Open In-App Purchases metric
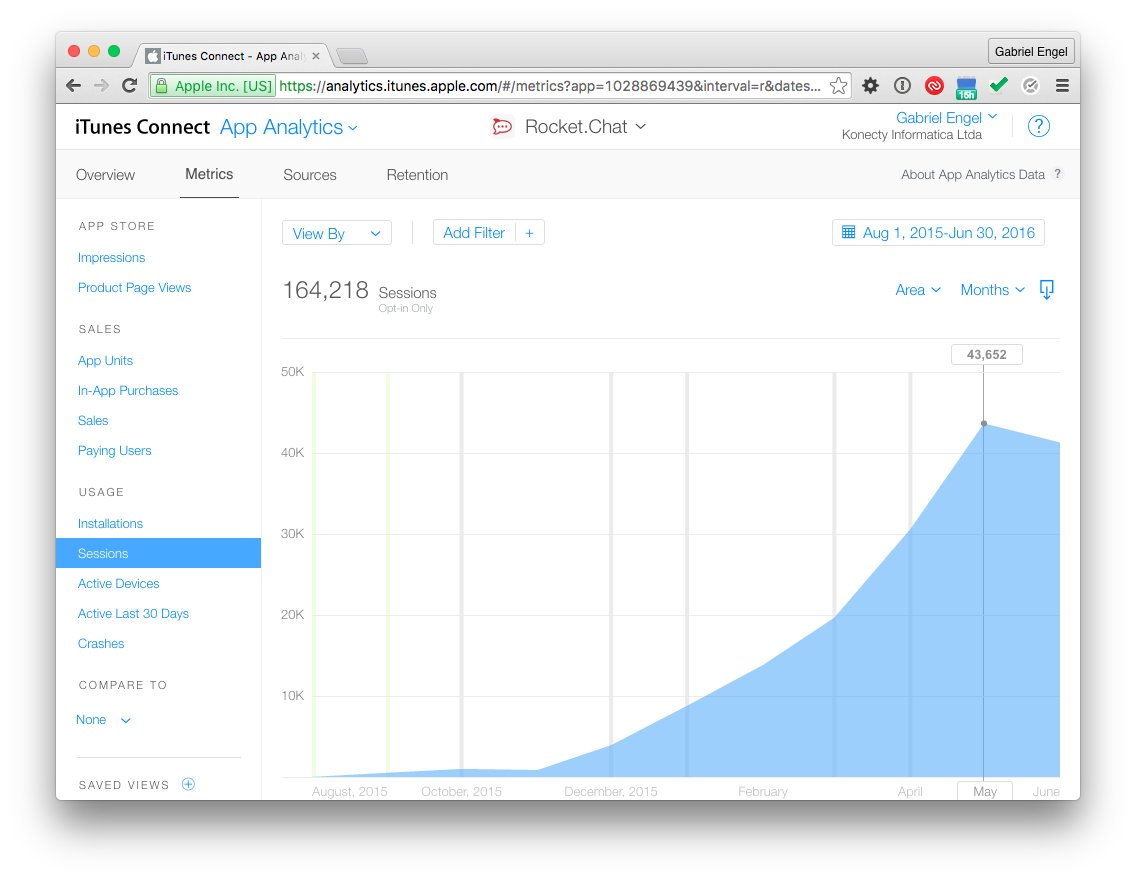1136x880 pixels. 128,390
